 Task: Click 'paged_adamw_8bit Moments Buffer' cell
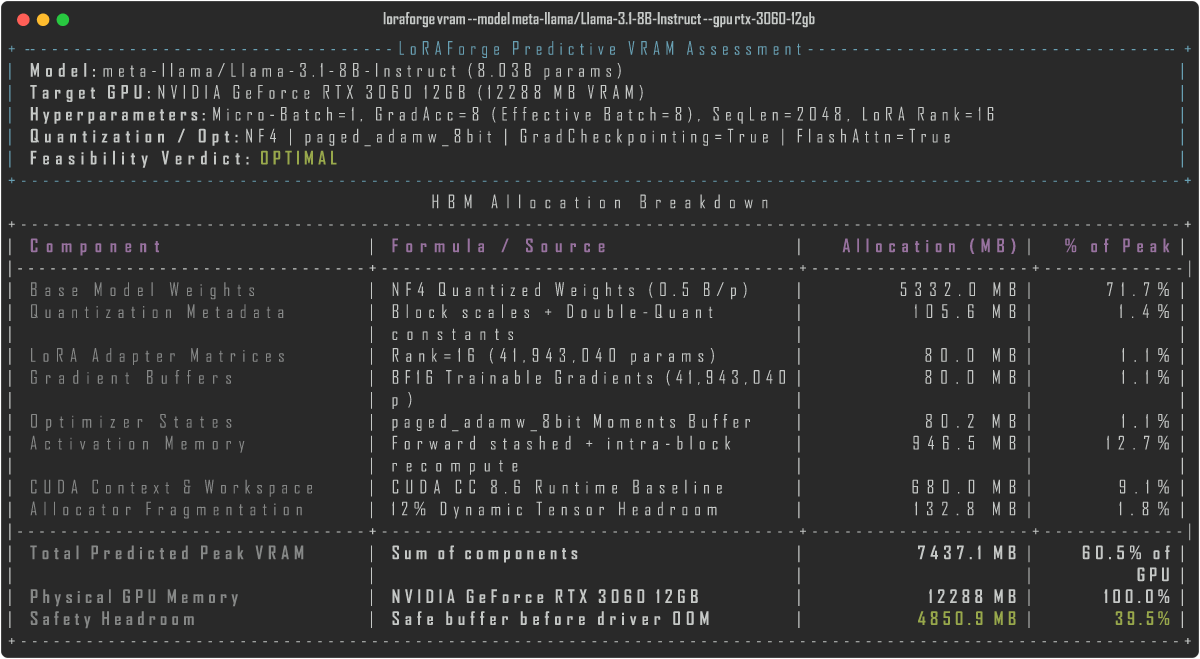pyautogui.click(x=571, y=423)
